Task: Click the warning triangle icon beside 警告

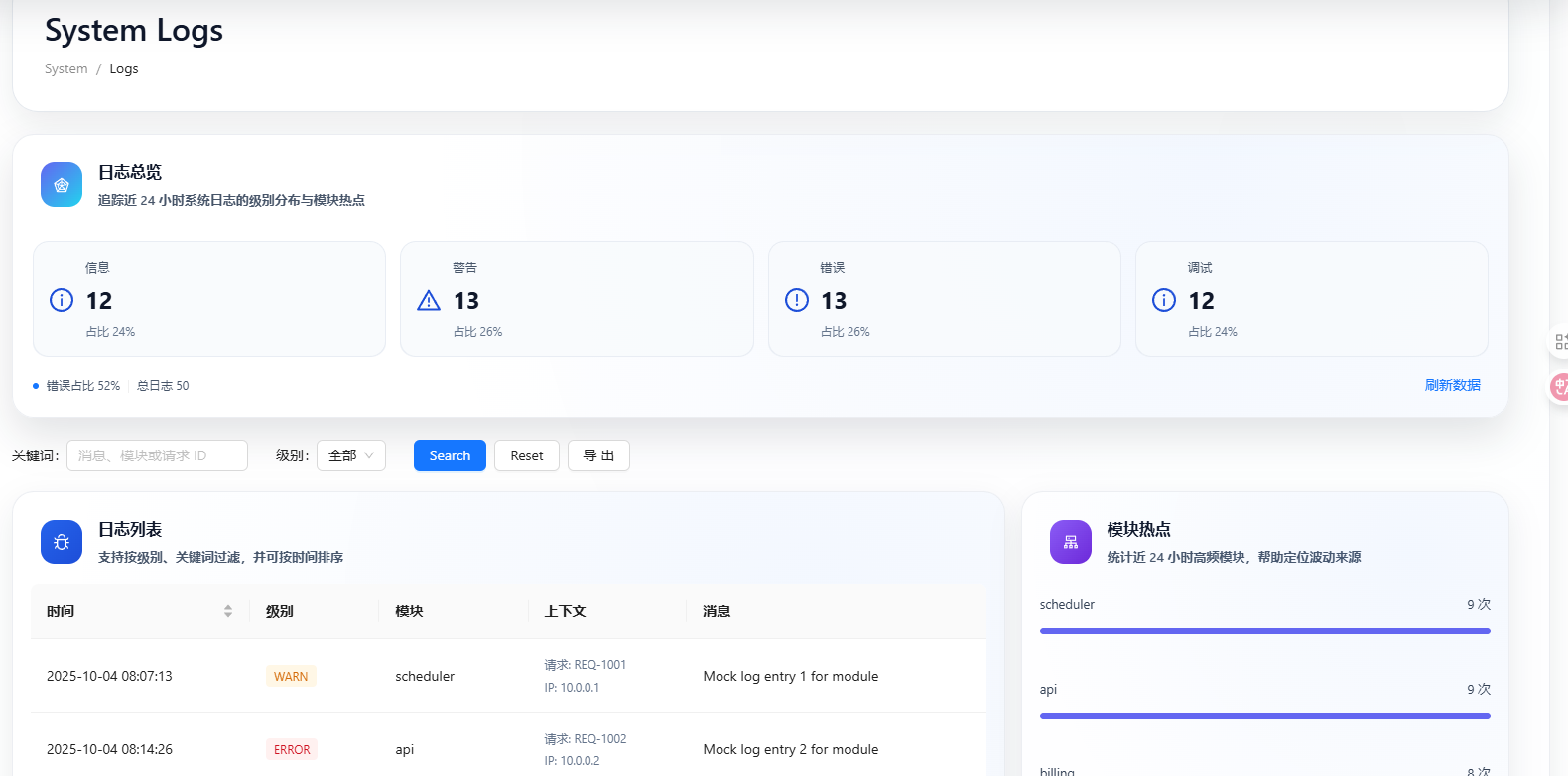Action: tap(429, 300)
